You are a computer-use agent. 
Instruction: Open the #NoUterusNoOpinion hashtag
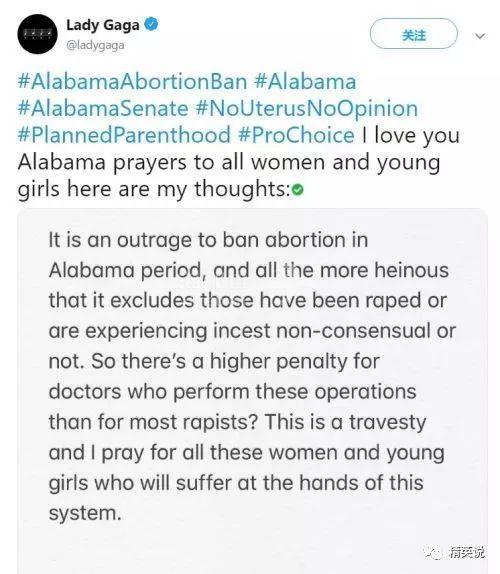(307, 108)
